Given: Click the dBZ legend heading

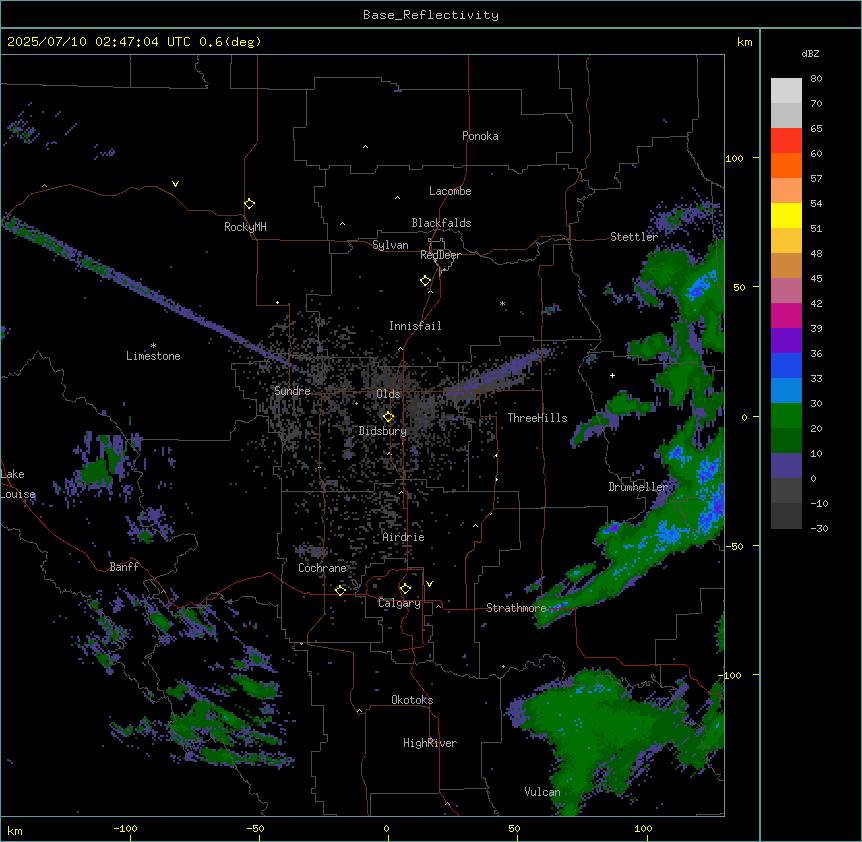Looking at the screenshot, I should [810, 53].
